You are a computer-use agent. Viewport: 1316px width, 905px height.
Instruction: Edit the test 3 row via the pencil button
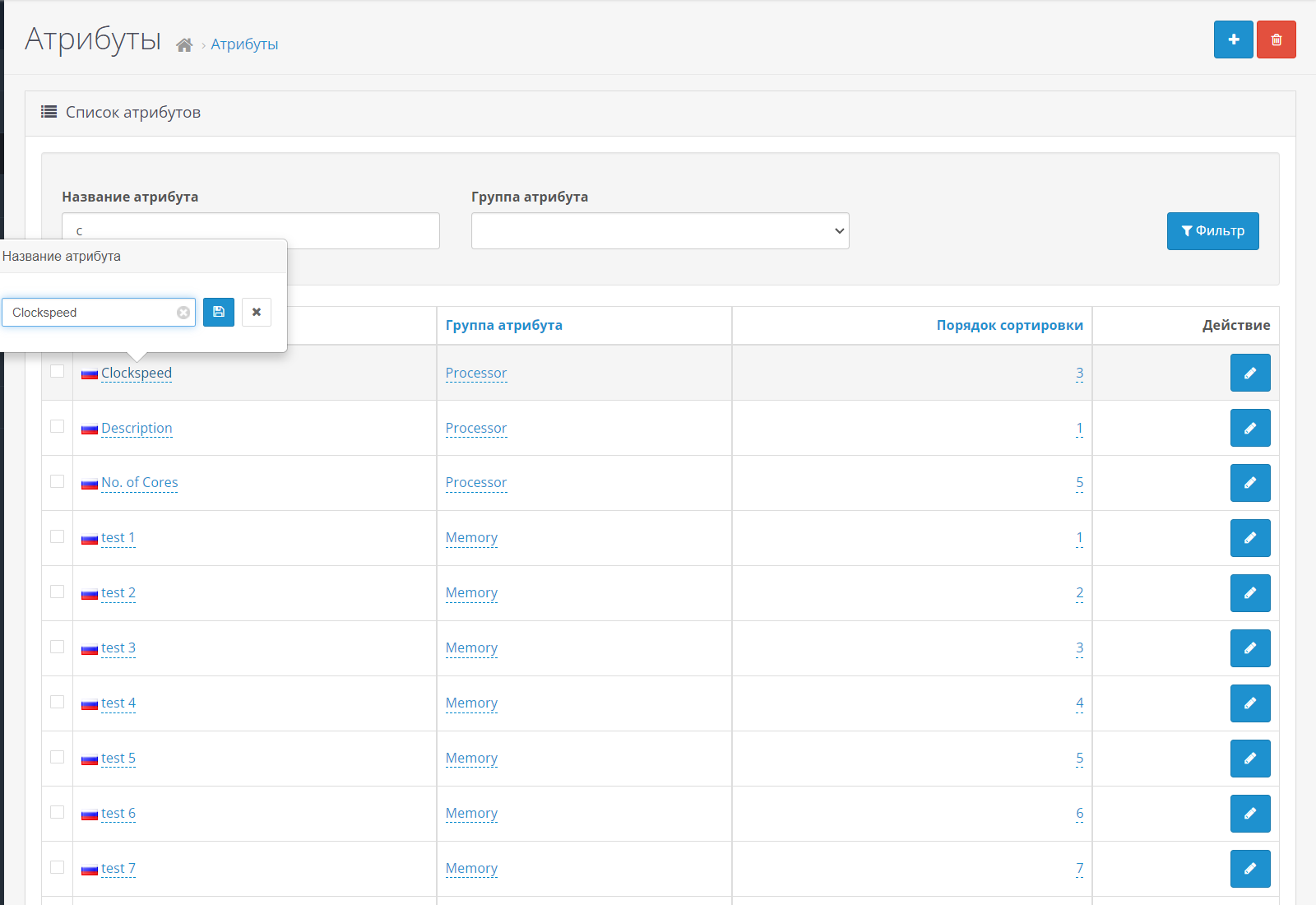click(x=1250, y=648)
